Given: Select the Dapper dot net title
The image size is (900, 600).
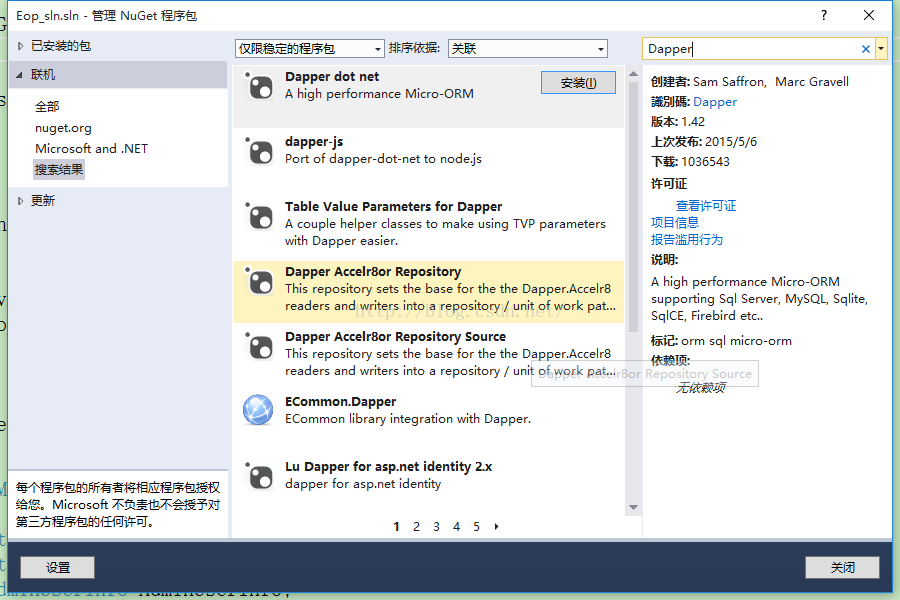Looking at the screenshot, I should tap(332, 76).
